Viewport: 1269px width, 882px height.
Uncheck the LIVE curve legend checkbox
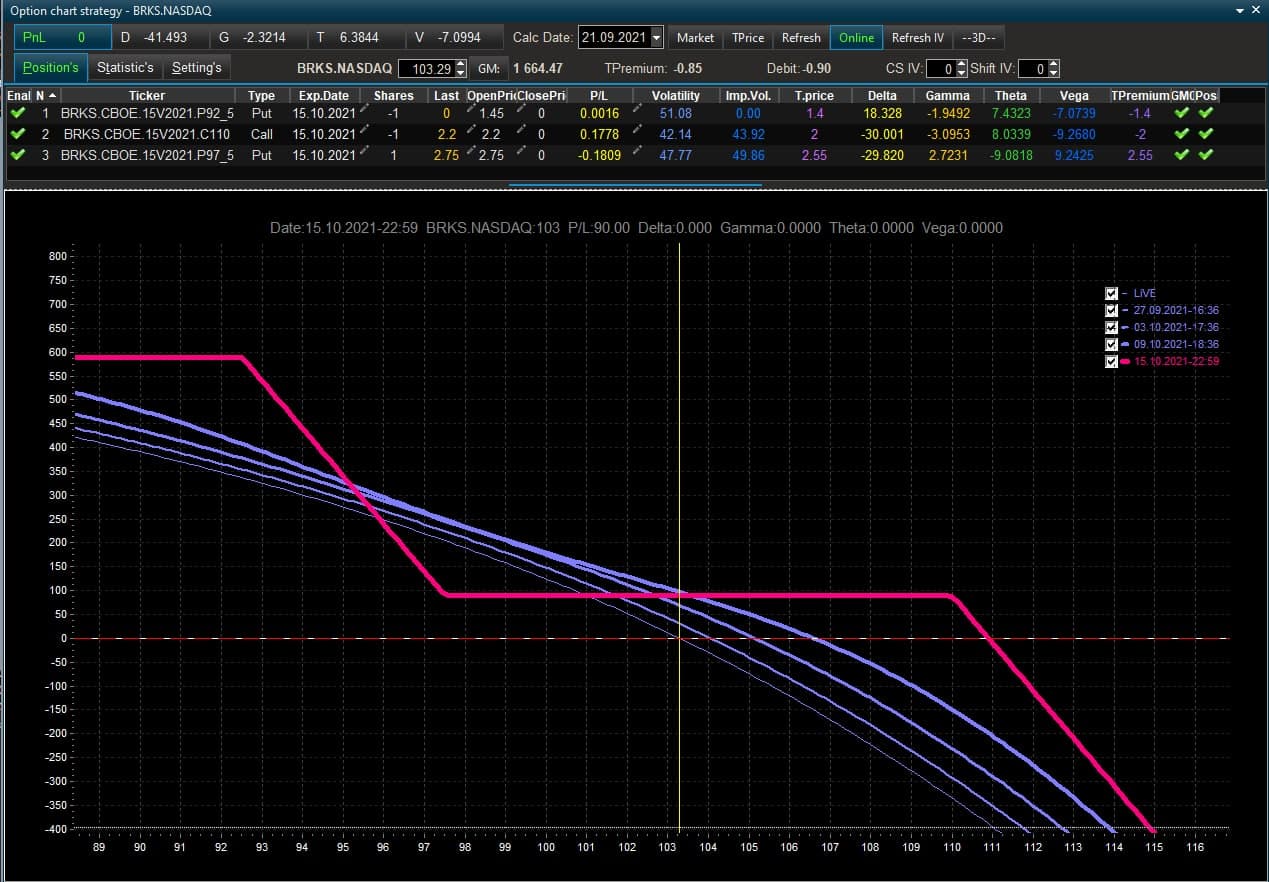point(1111,293)
